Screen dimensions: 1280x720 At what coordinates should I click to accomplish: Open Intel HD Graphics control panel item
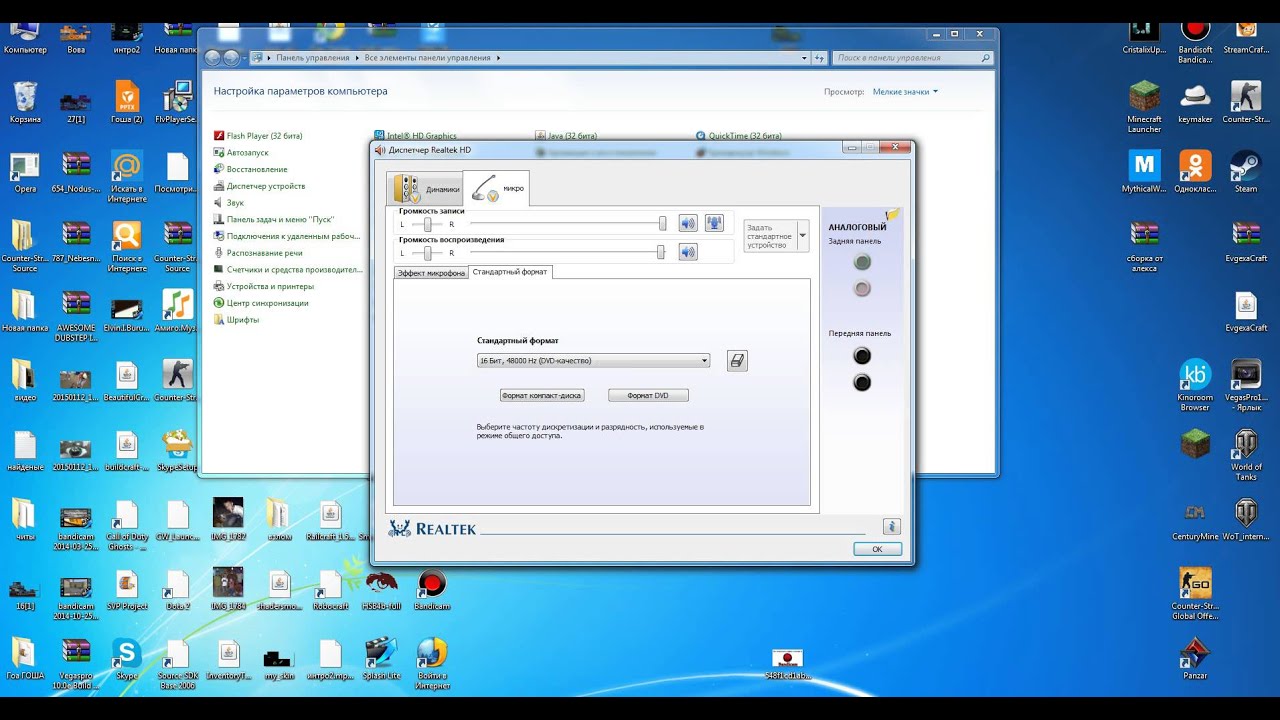pos(415,135)
